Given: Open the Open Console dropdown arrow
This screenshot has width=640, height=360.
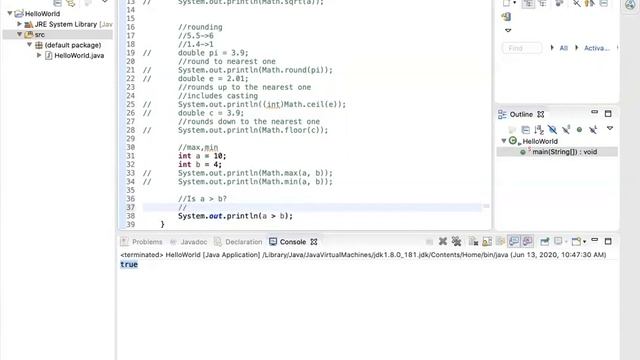Looking at the screenshot, I should [584, 242].
